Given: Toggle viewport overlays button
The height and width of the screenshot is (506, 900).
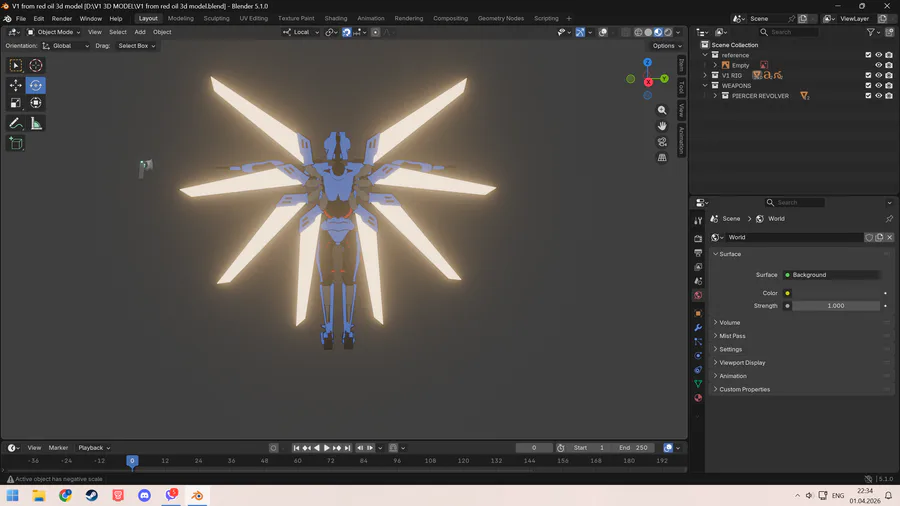Looking at the screenshot, I should tap(603, 32).
